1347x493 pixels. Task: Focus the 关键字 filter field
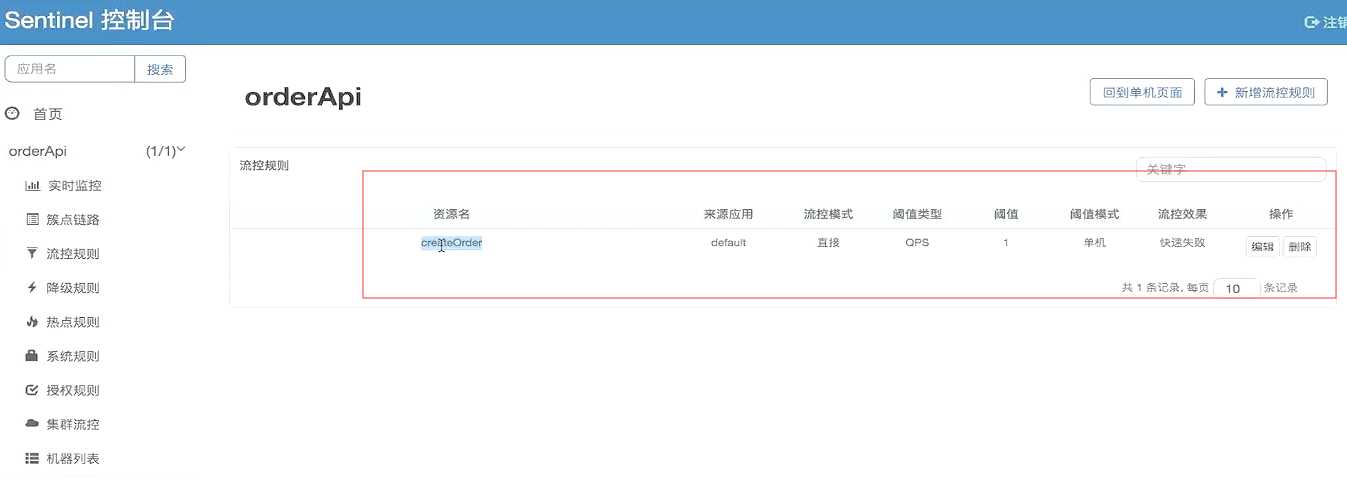pyautogui.click(x=1231, y=170)
